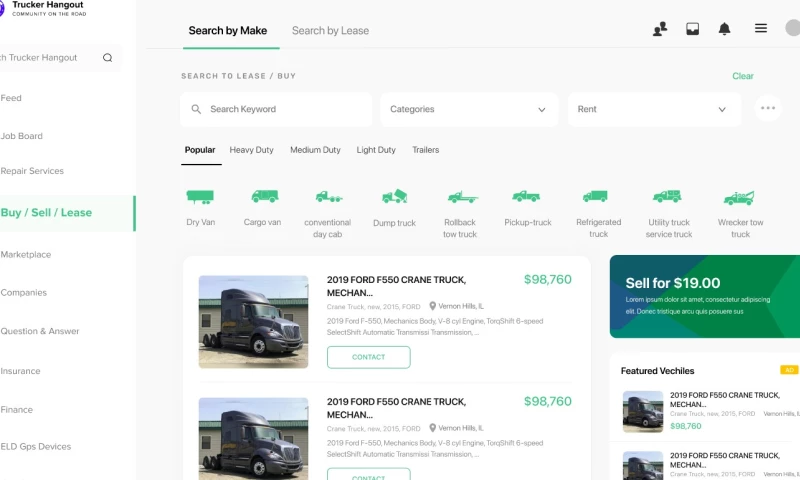Screen dimensions: 800x480
Task: Click the AD badge in Featured Vehicles
Action: point(789,370)
